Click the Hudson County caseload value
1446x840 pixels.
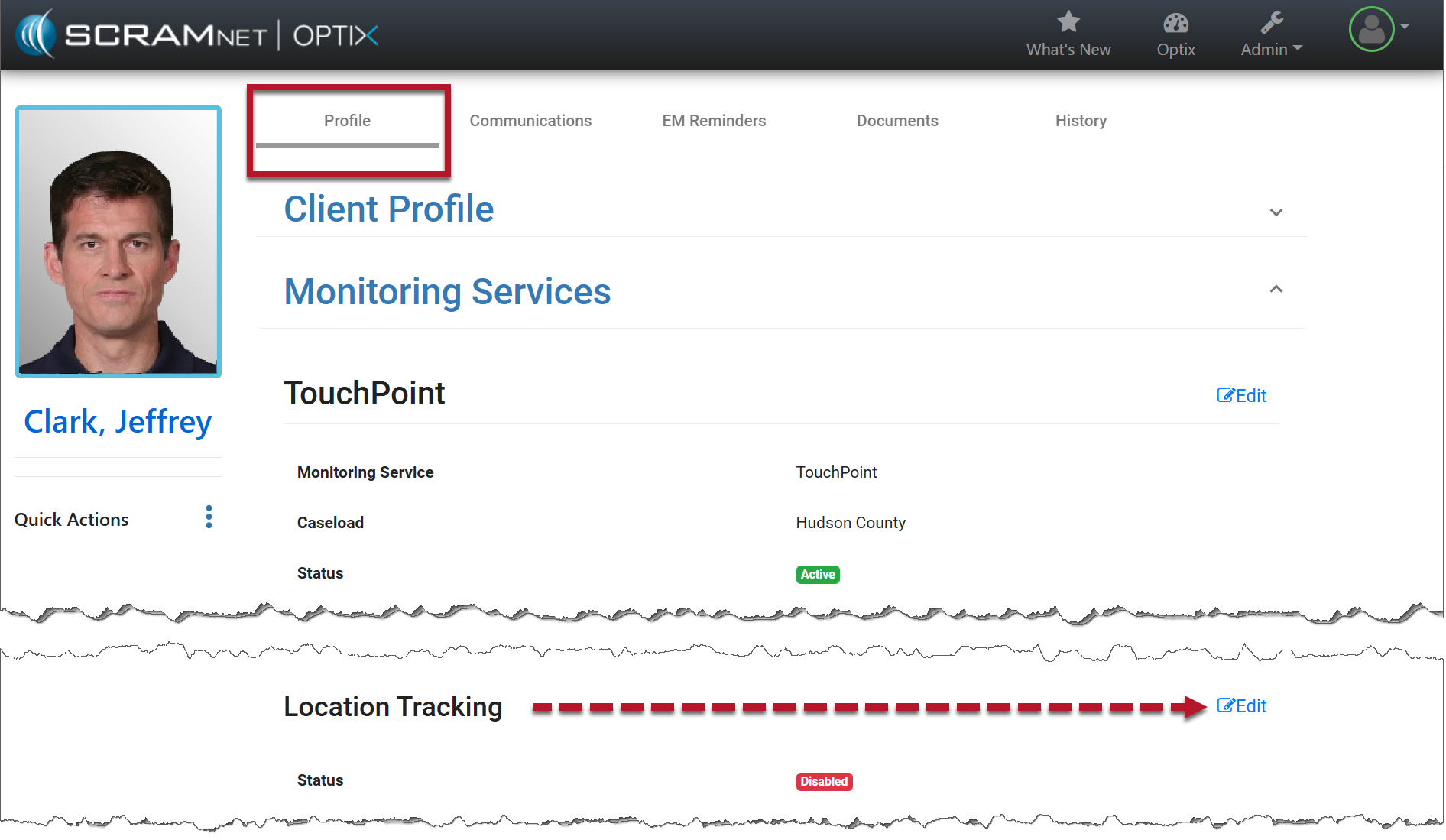click(x=850, y=523)
